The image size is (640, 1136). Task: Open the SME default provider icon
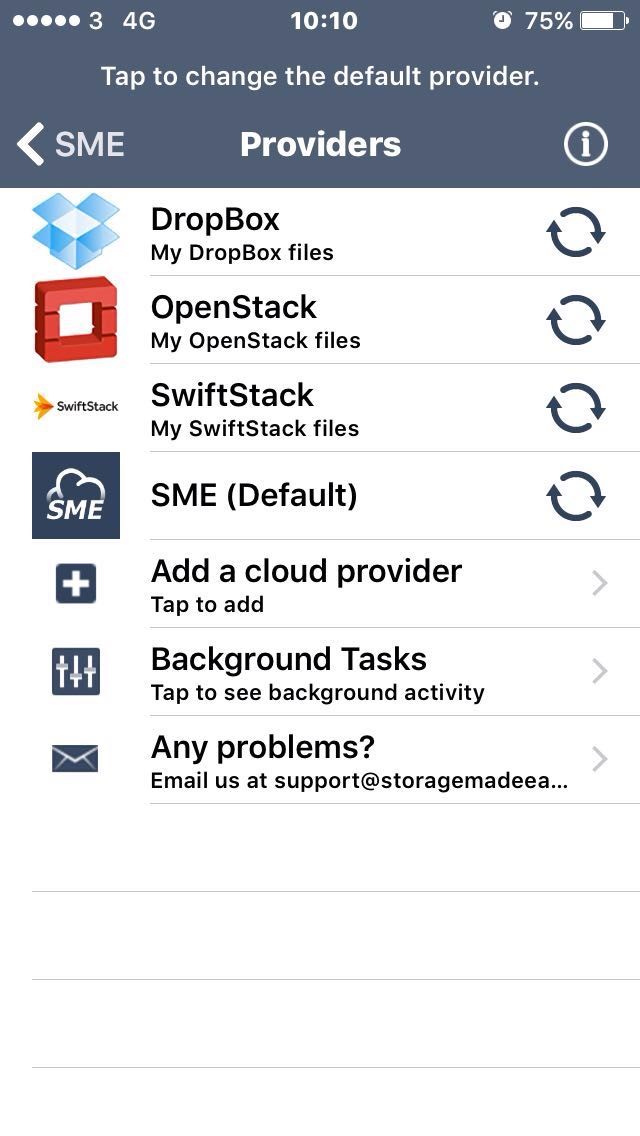(x=75, y=495)
